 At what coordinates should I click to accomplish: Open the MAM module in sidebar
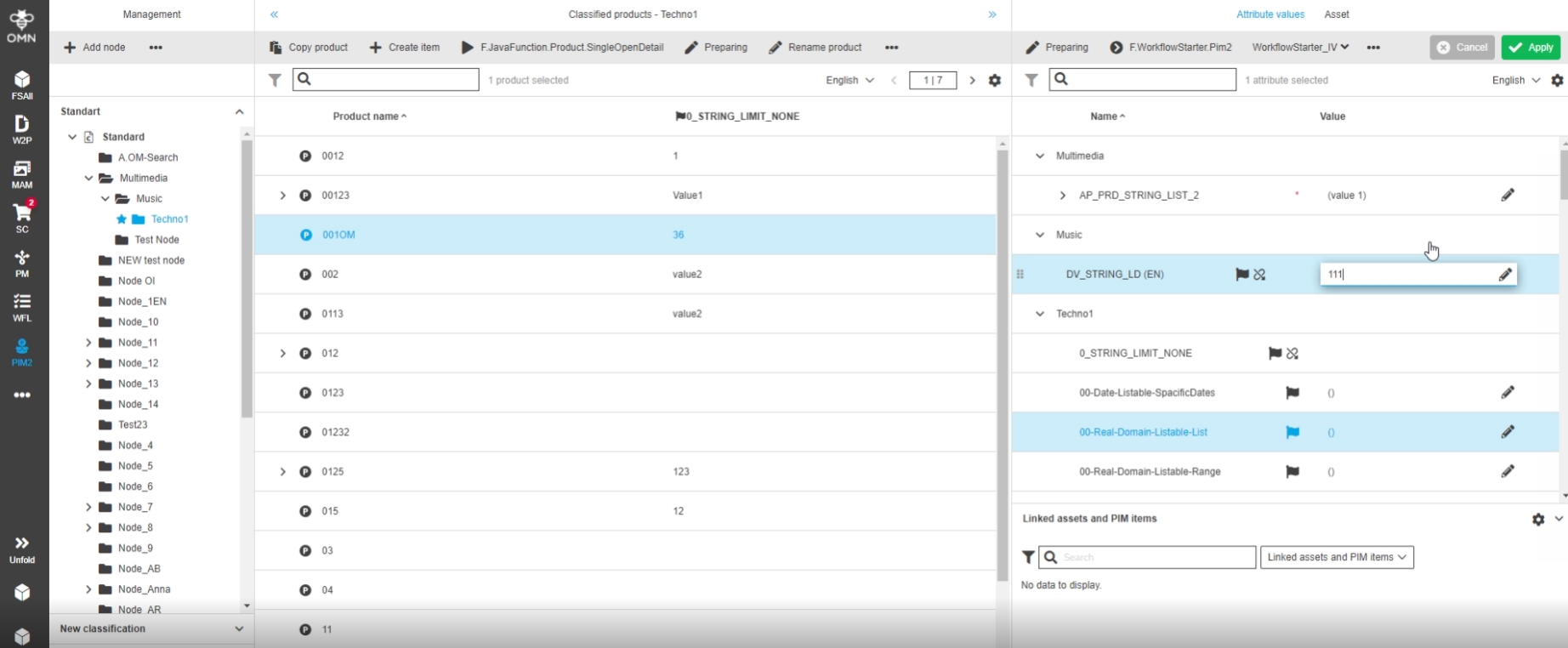tap(22, 173)
